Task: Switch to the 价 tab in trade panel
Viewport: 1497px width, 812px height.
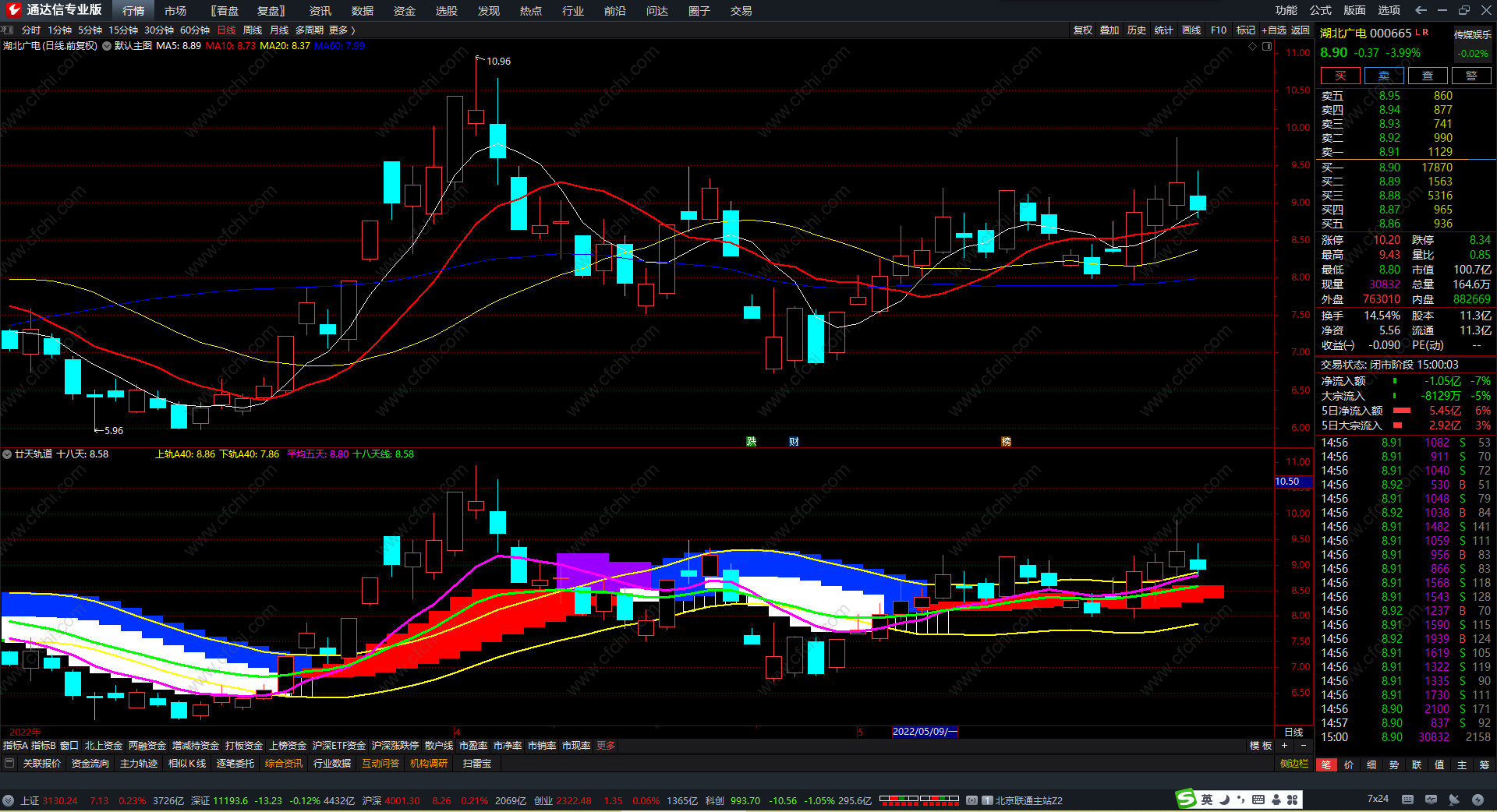Action: (1349, 764)
